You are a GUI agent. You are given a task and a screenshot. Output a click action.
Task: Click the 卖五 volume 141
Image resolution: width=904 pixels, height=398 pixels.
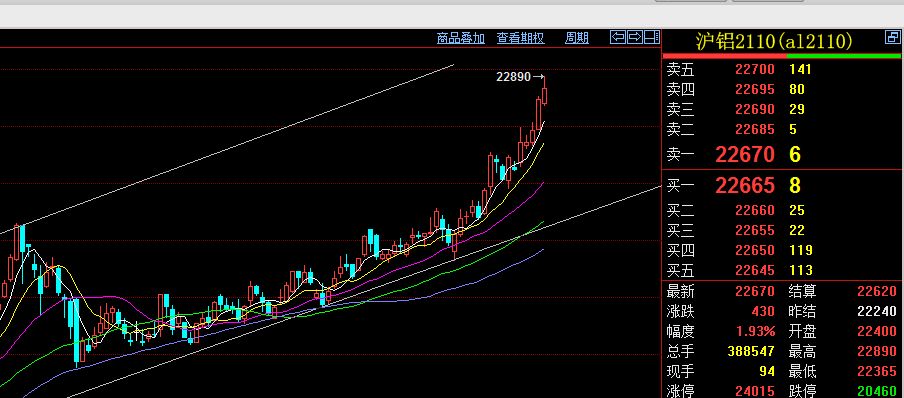800,70
